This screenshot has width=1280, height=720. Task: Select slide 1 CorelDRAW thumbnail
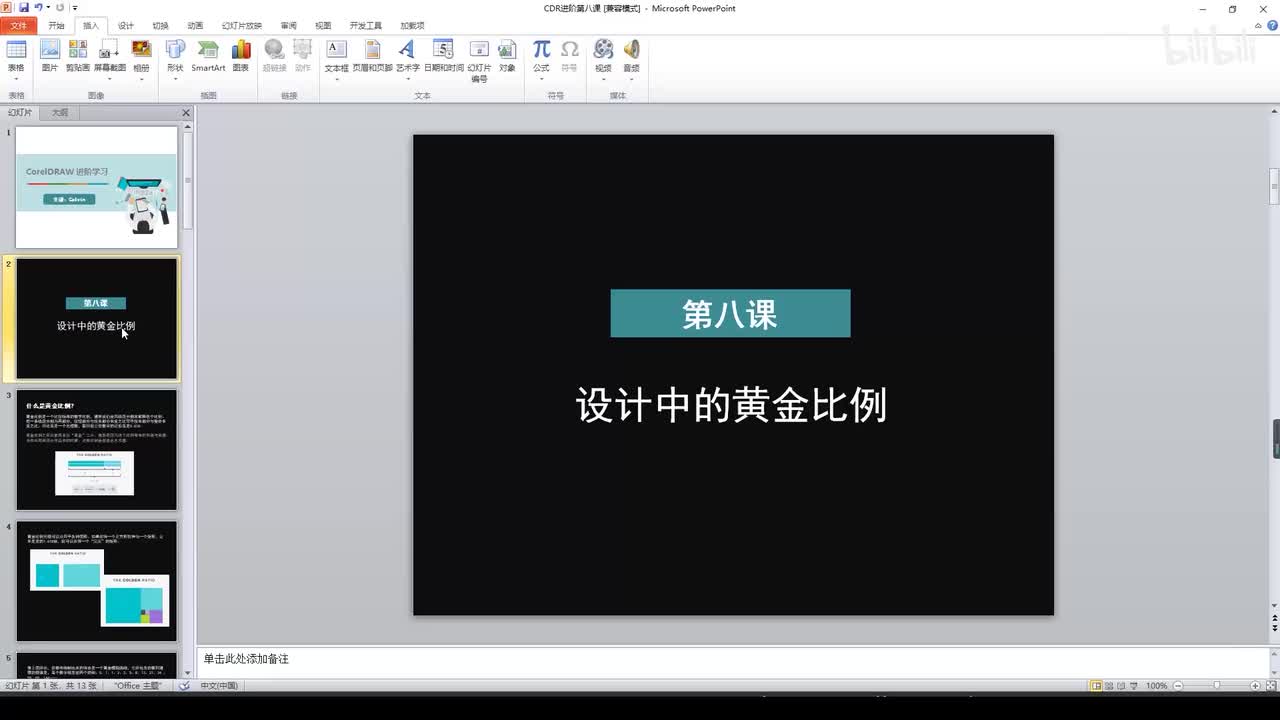coord(96,187)
